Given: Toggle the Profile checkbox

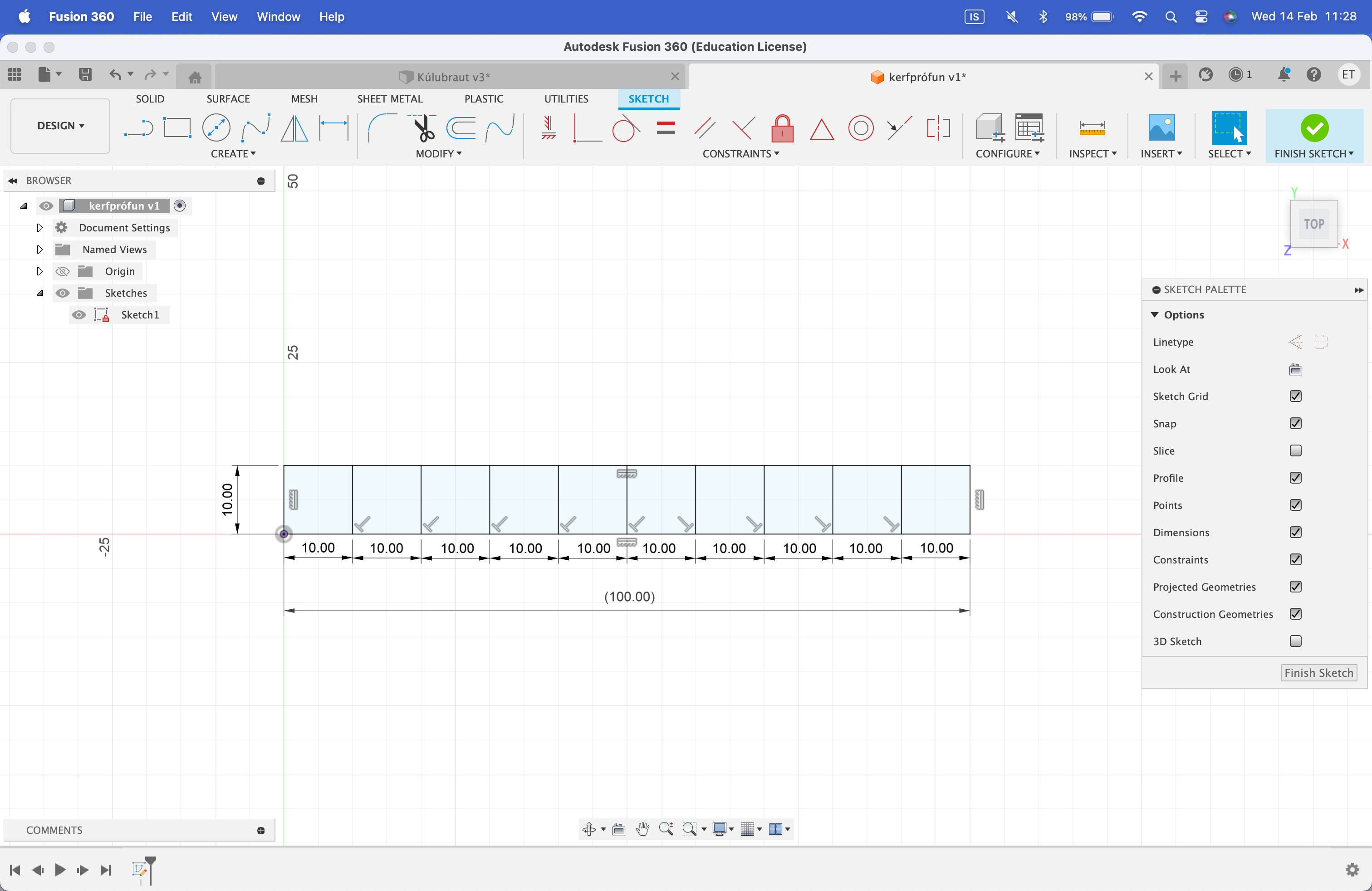Looking at the screenshot, I should click(x=1295, y=478).
